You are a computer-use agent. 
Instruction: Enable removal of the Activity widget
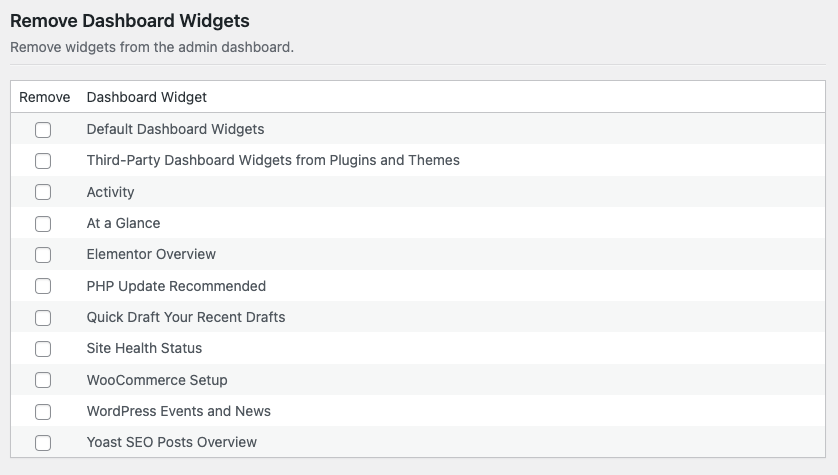(43, 192)
